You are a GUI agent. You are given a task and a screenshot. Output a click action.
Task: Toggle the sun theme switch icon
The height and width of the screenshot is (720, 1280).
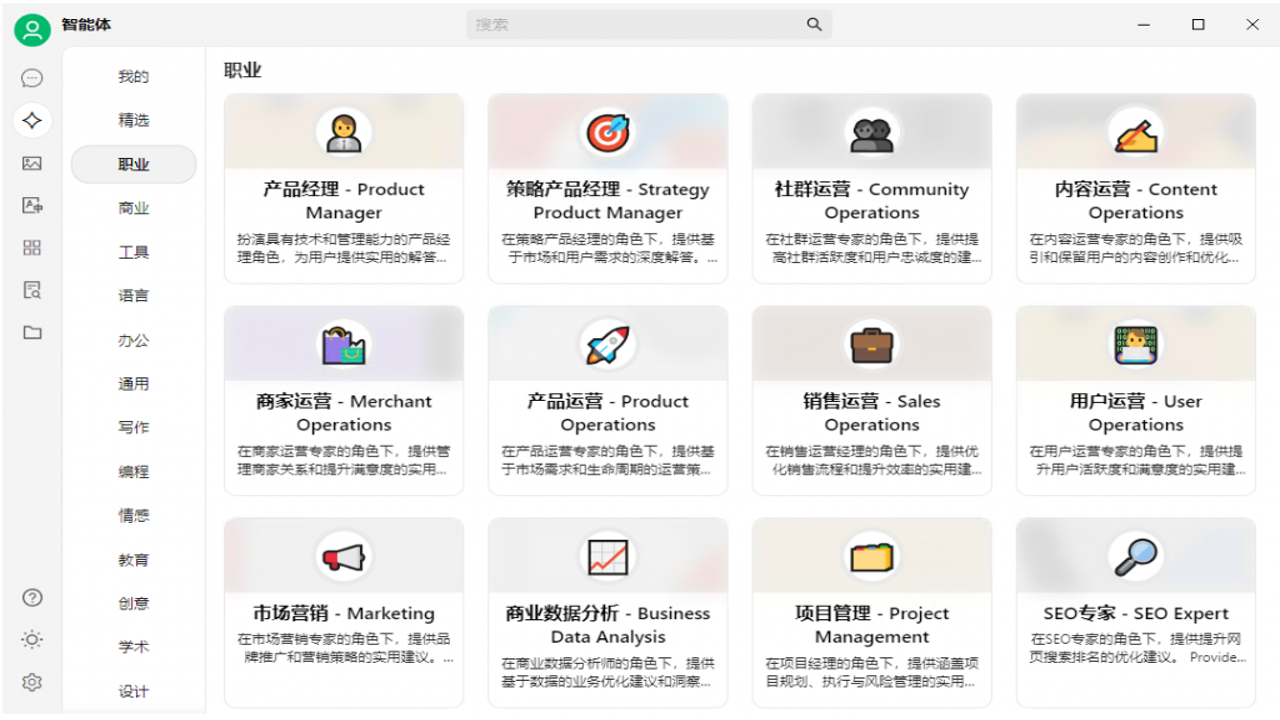pos(32,640)
